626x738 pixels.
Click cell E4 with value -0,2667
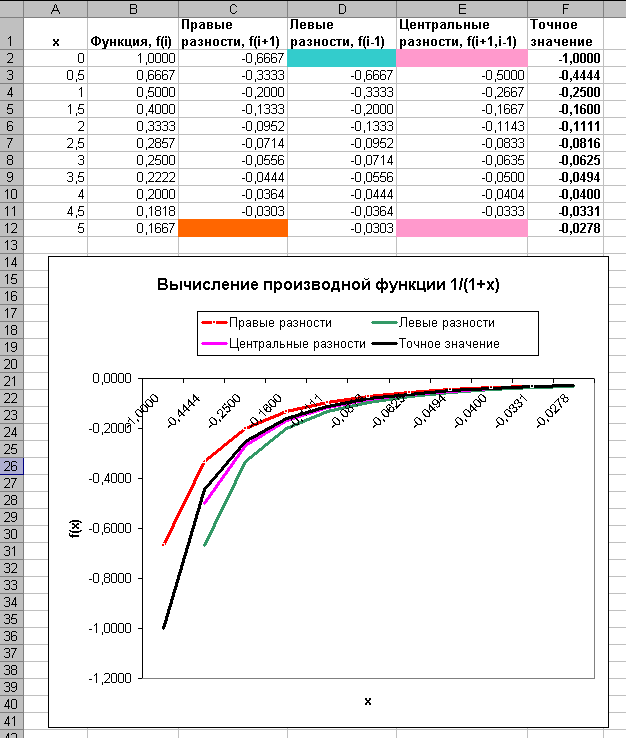pos(462,92)
